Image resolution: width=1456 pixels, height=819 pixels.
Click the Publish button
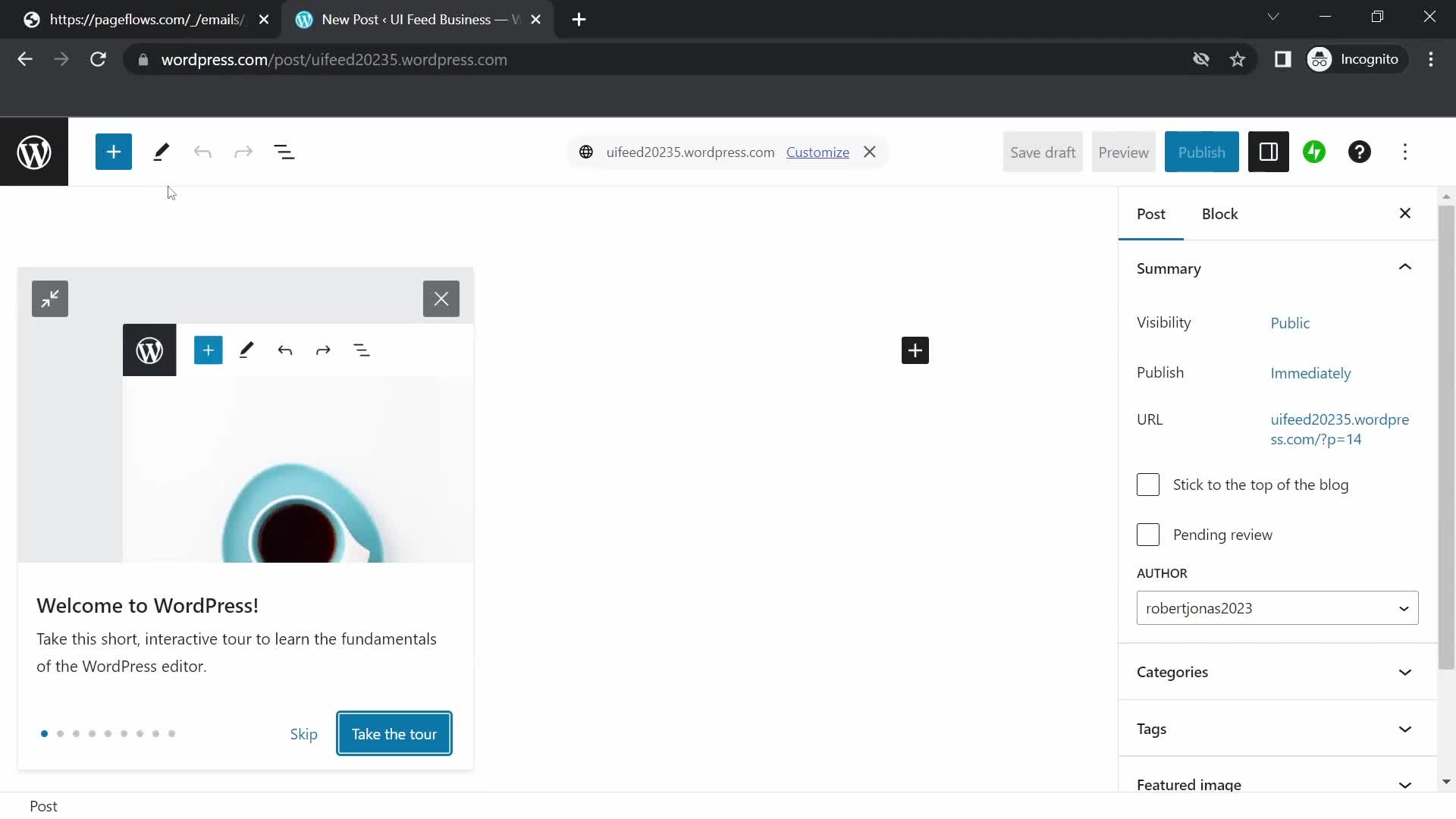pos(1201,151)
